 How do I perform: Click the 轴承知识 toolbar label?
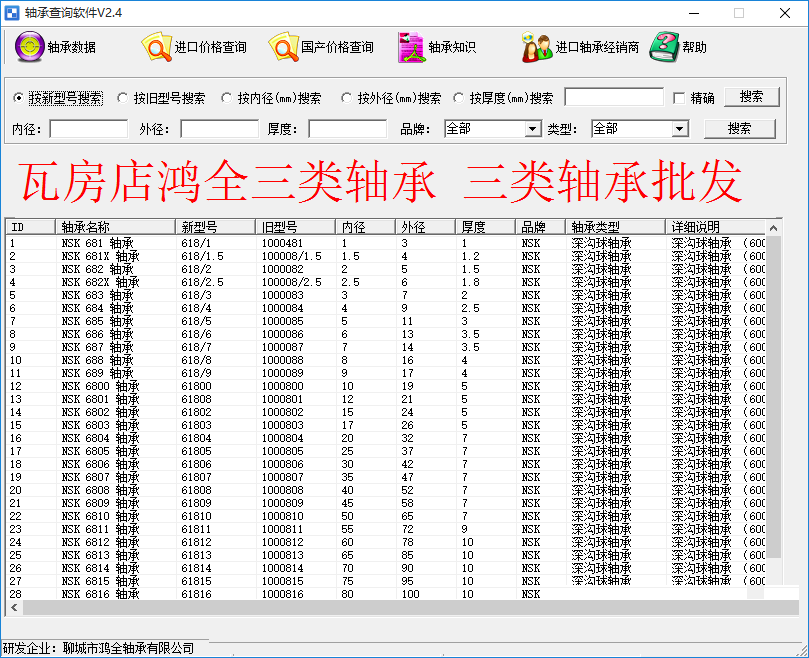tap(452, 47)
